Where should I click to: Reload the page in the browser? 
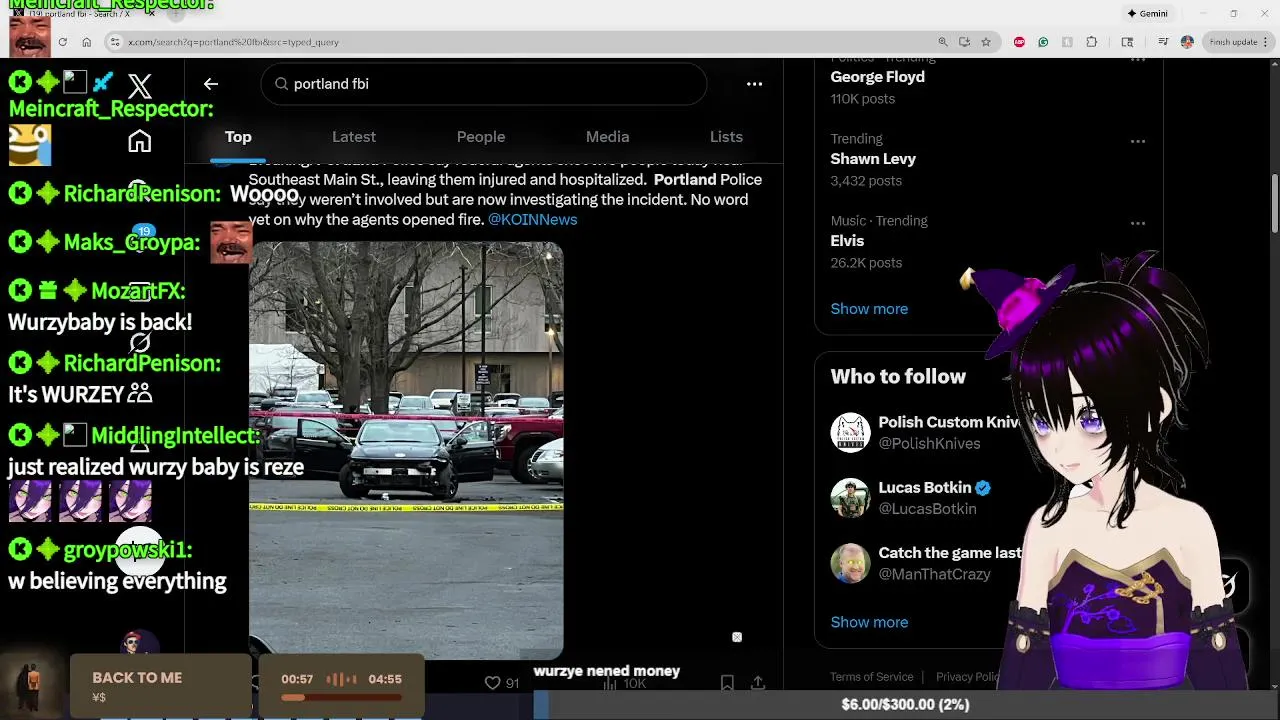[62, 42]
